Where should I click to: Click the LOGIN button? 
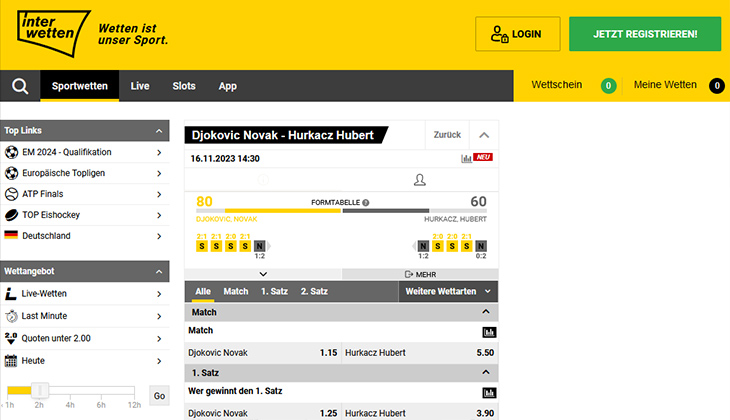[518, 34]
